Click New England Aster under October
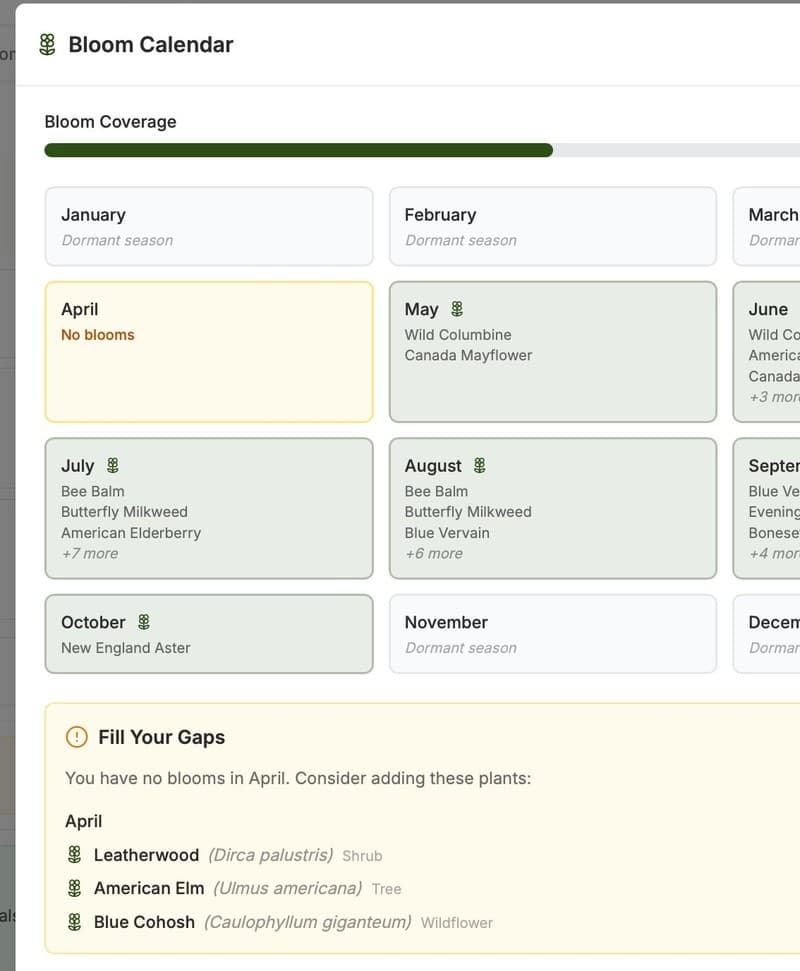800x971 pixels. (x=124, y=647)
